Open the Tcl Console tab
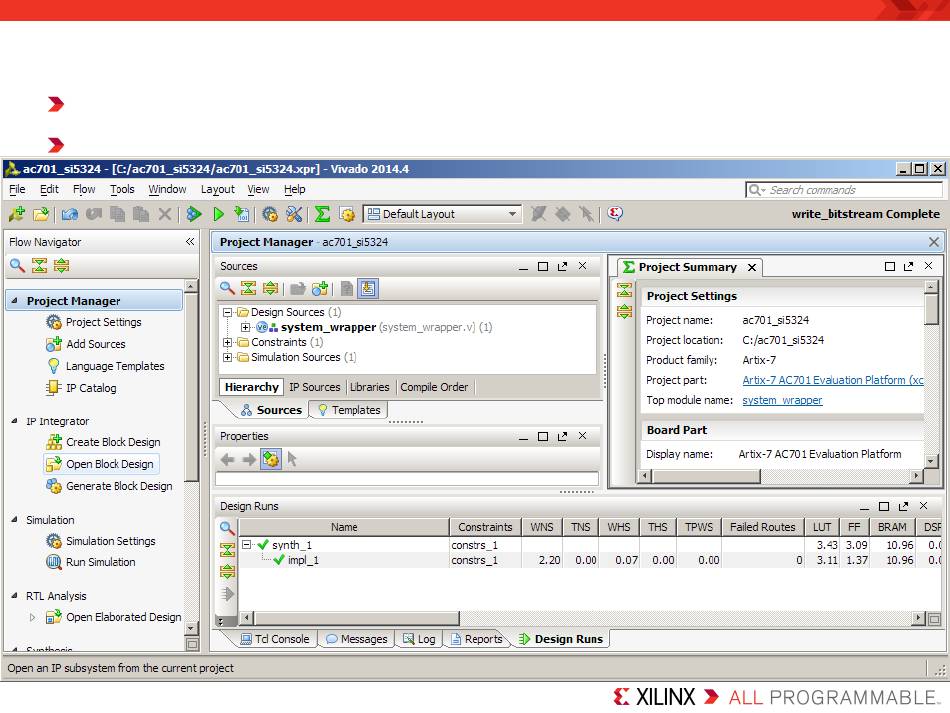950x713 pixels. click(x=275, y=639)
